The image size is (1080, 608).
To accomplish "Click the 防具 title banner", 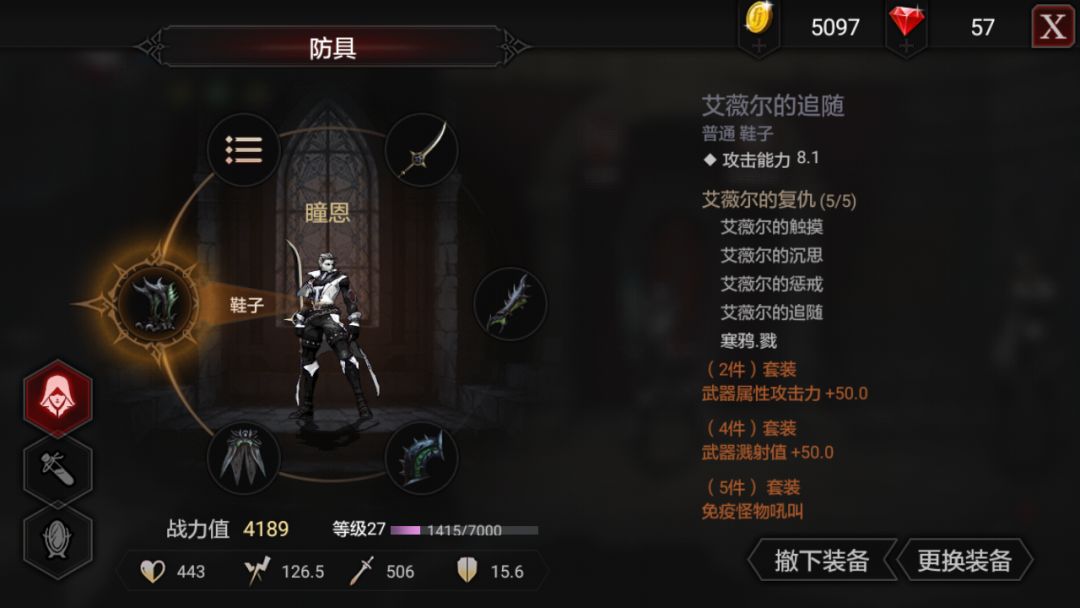I will pyautogui.click(x=333, y=47).
